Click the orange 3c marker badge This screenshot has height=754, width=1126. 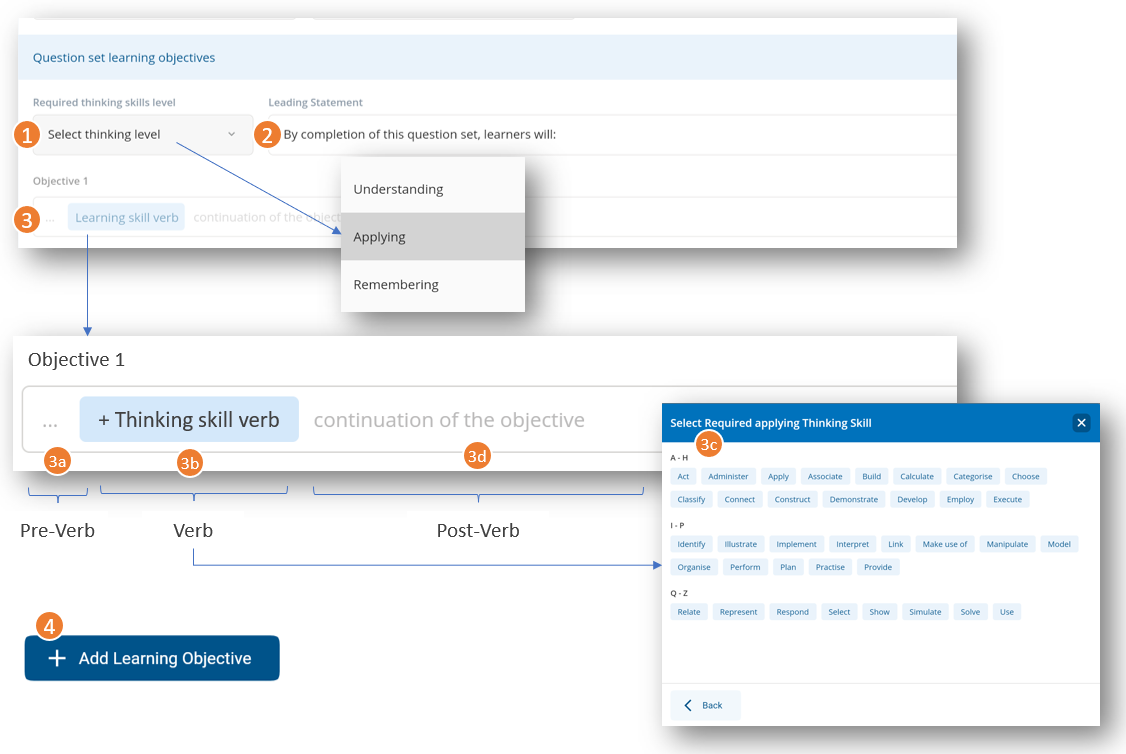pyautogui.click(x=709, y=443)
